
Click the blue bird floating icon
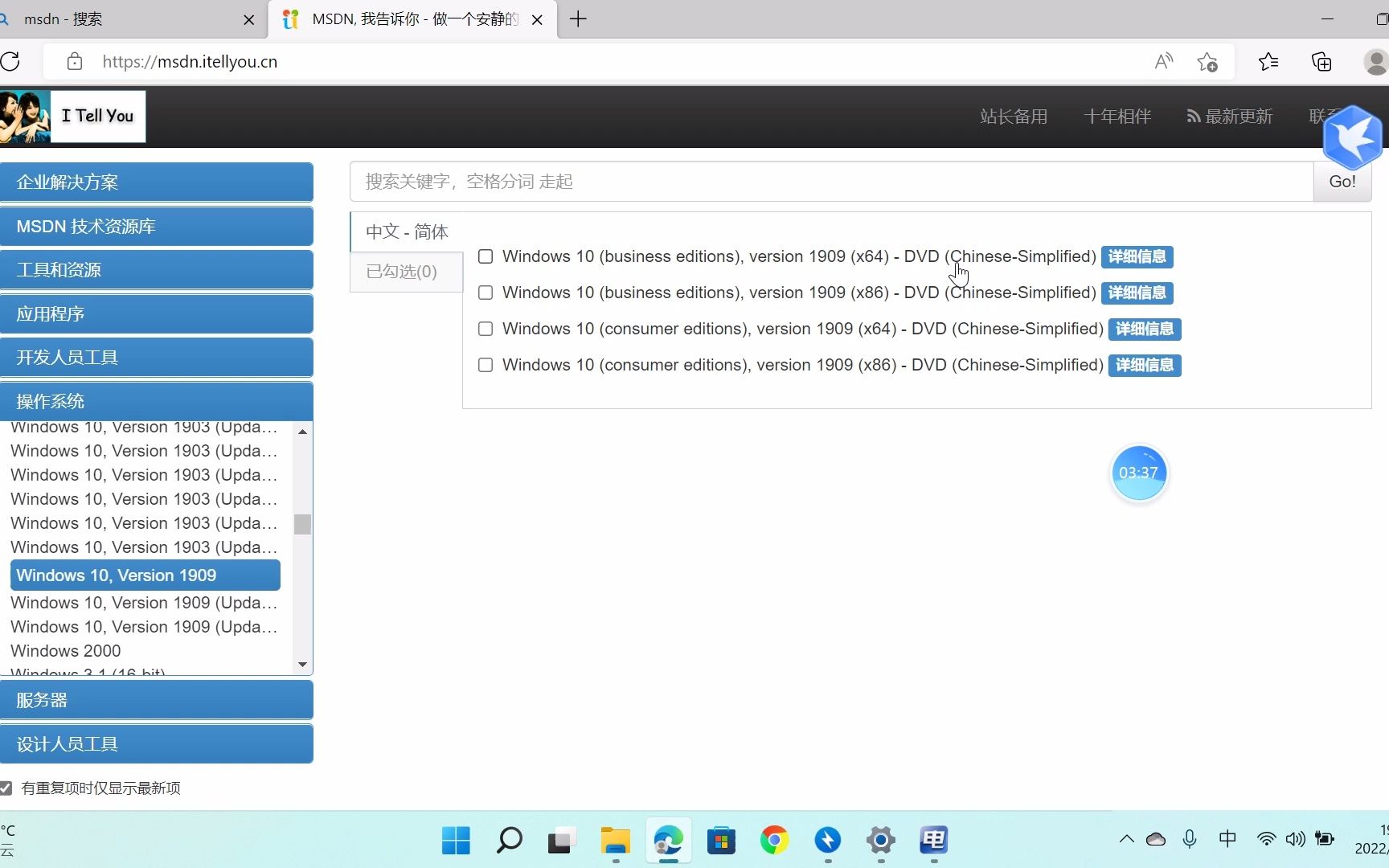click(1353, 137)
